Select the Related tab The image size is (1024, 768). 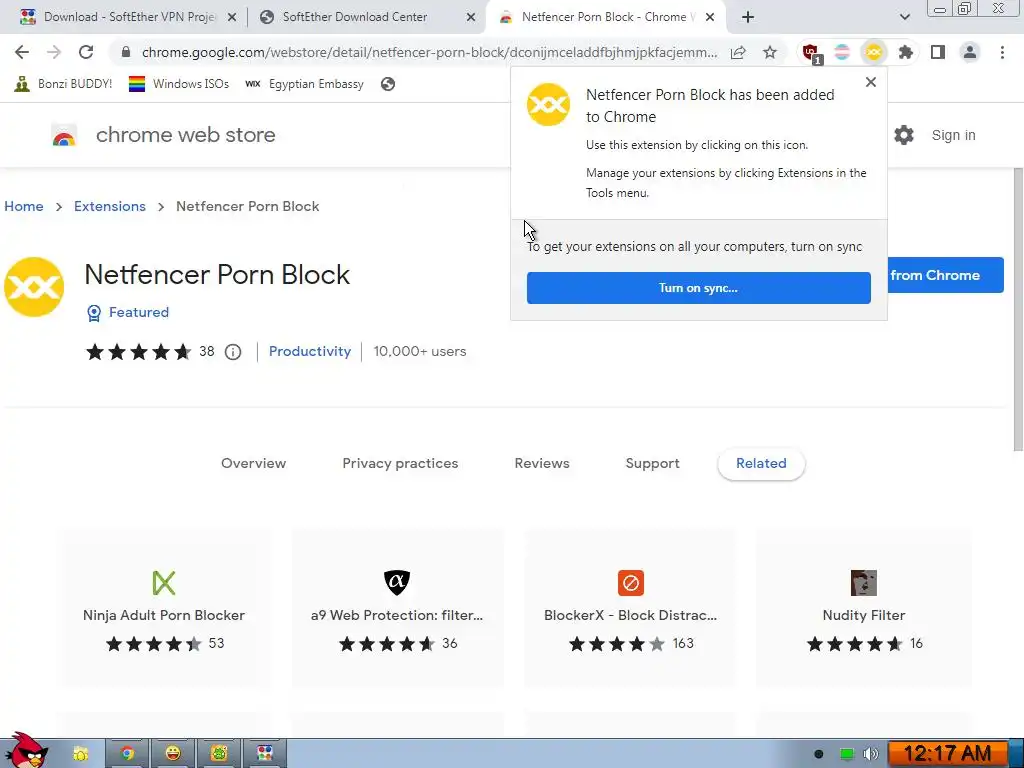[x=761, y=464]
